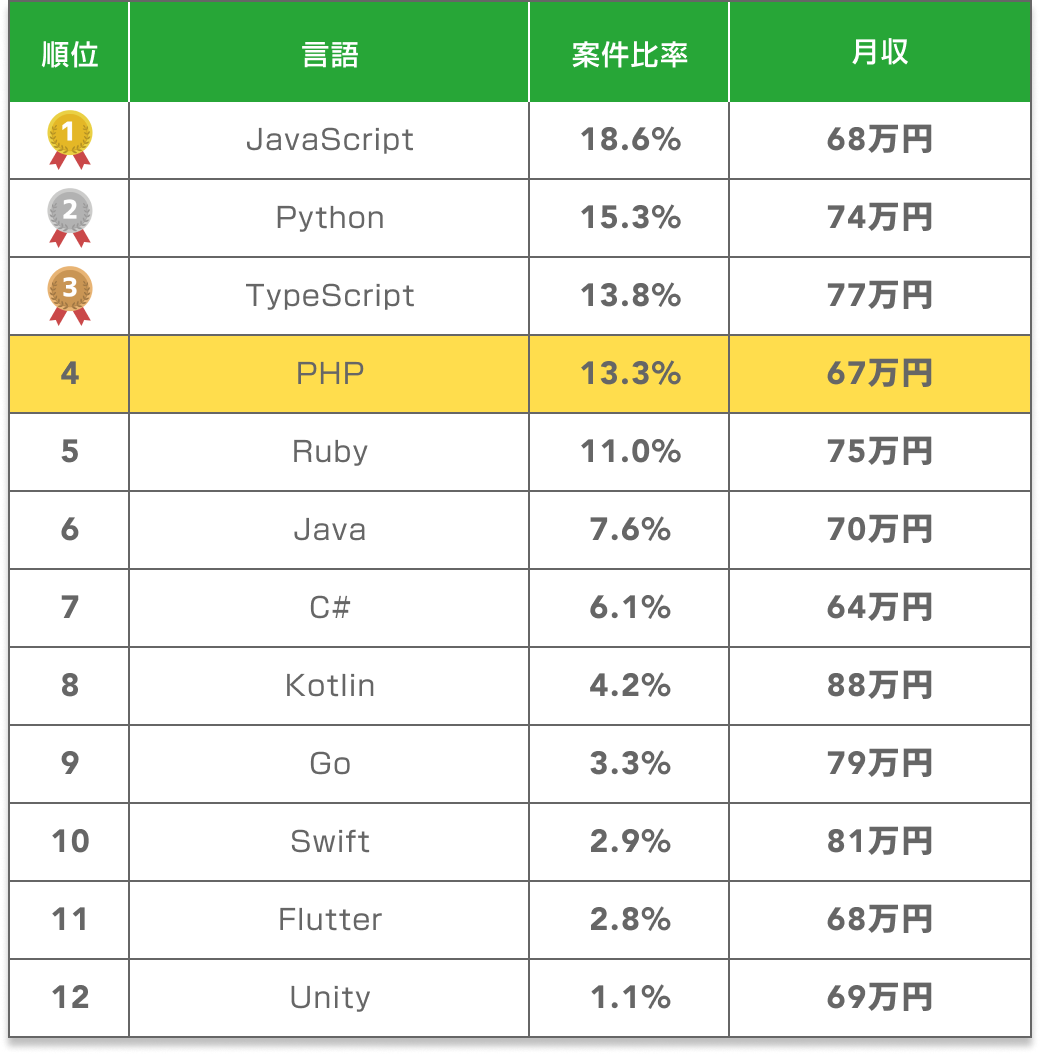1040x1054 pixels.
Task: Click Swift's 2.9% project ratio
Action: (x=630, y=842)
